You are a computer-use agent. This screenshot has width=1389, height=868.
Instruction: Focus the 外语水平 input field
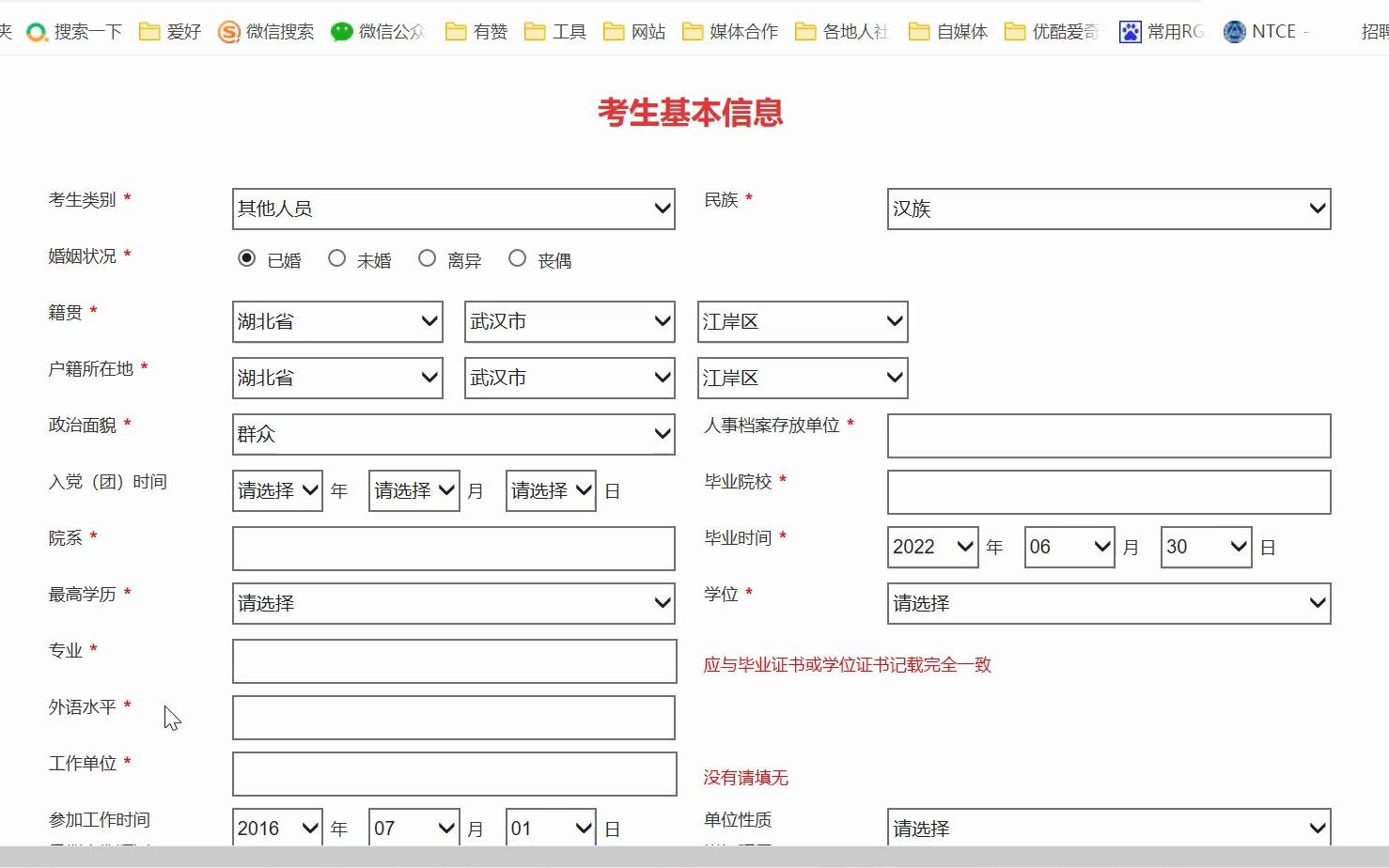coord(454,718)
